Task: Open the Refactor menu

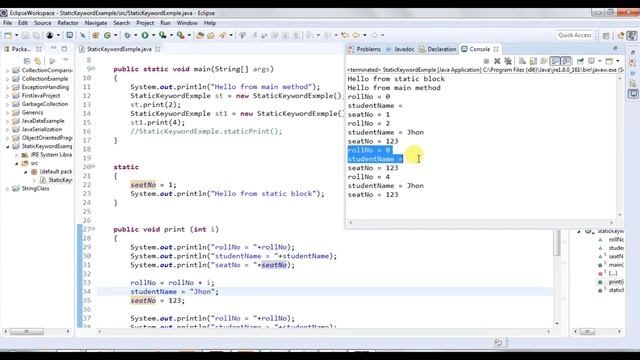Action: [68, 23]
